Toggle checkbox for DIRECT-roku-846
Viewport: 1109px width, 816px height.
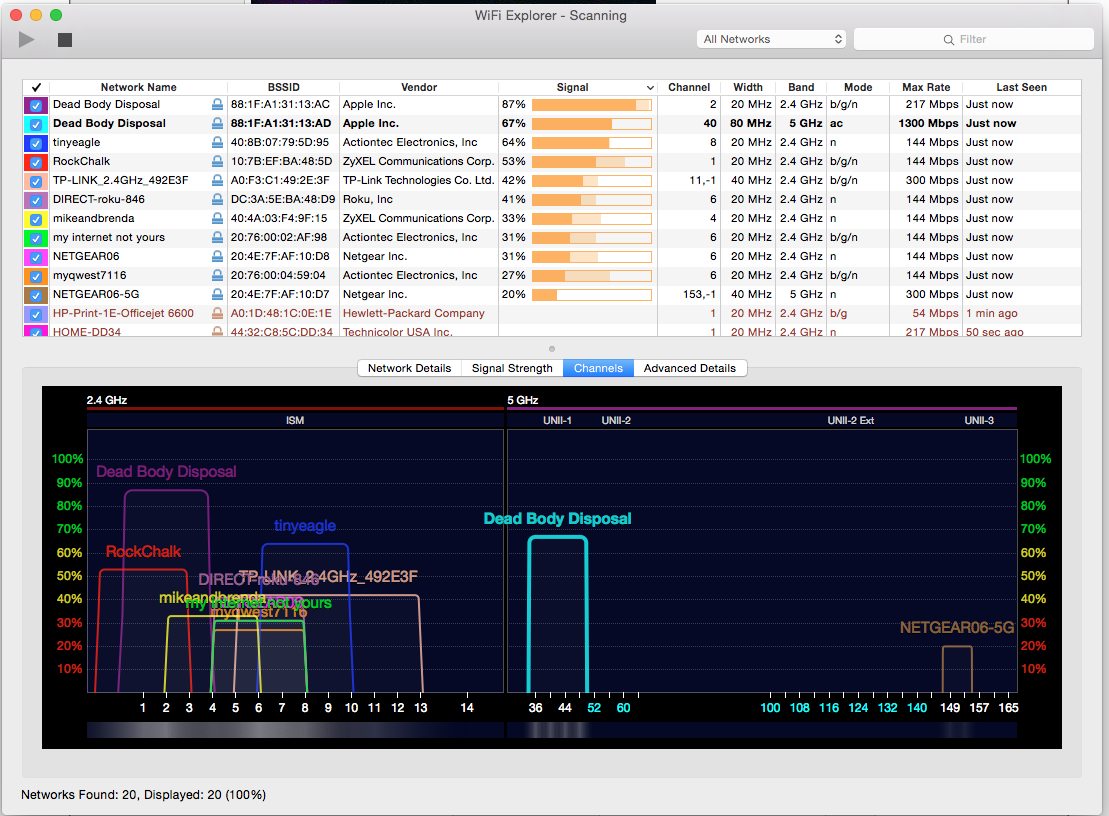pyautogui.click(x=36, y=200)
